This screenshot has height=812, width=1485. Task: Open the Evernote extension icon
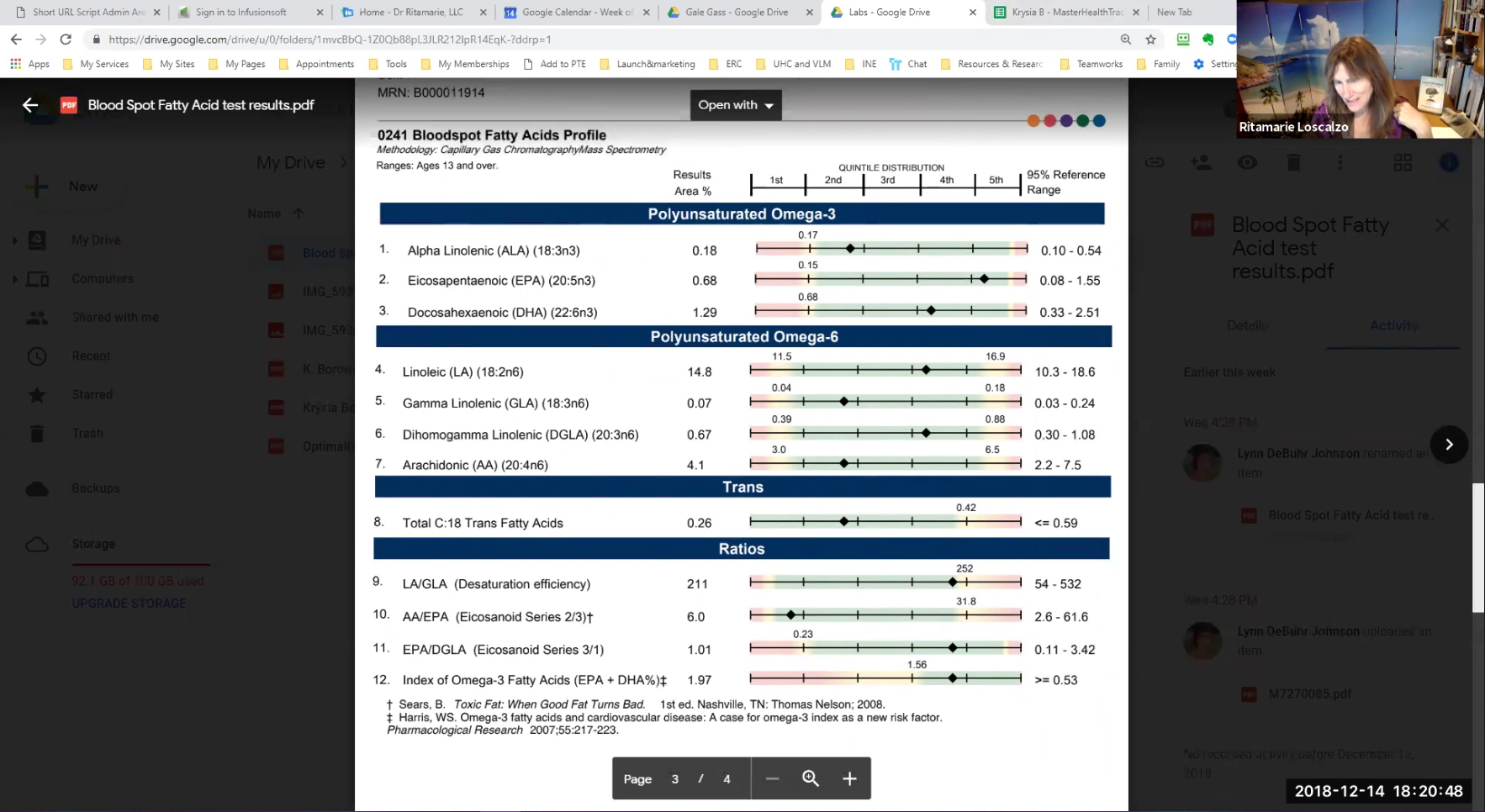pos(1208,40)
